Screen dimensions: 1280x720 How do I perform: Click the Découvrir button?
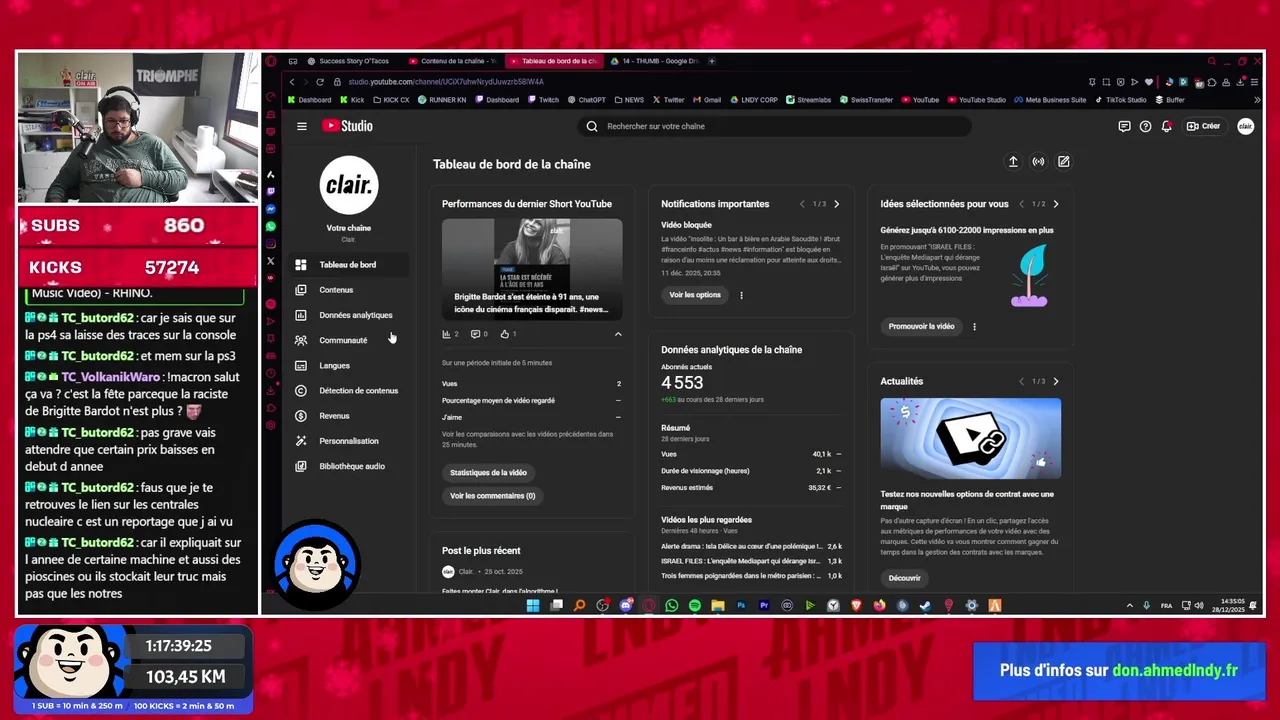904,578
